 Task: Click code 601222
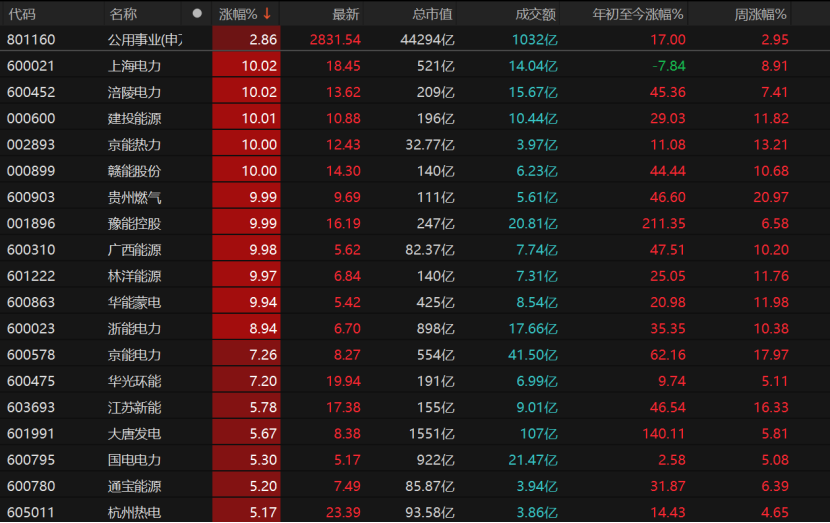[x=31, y=276]
